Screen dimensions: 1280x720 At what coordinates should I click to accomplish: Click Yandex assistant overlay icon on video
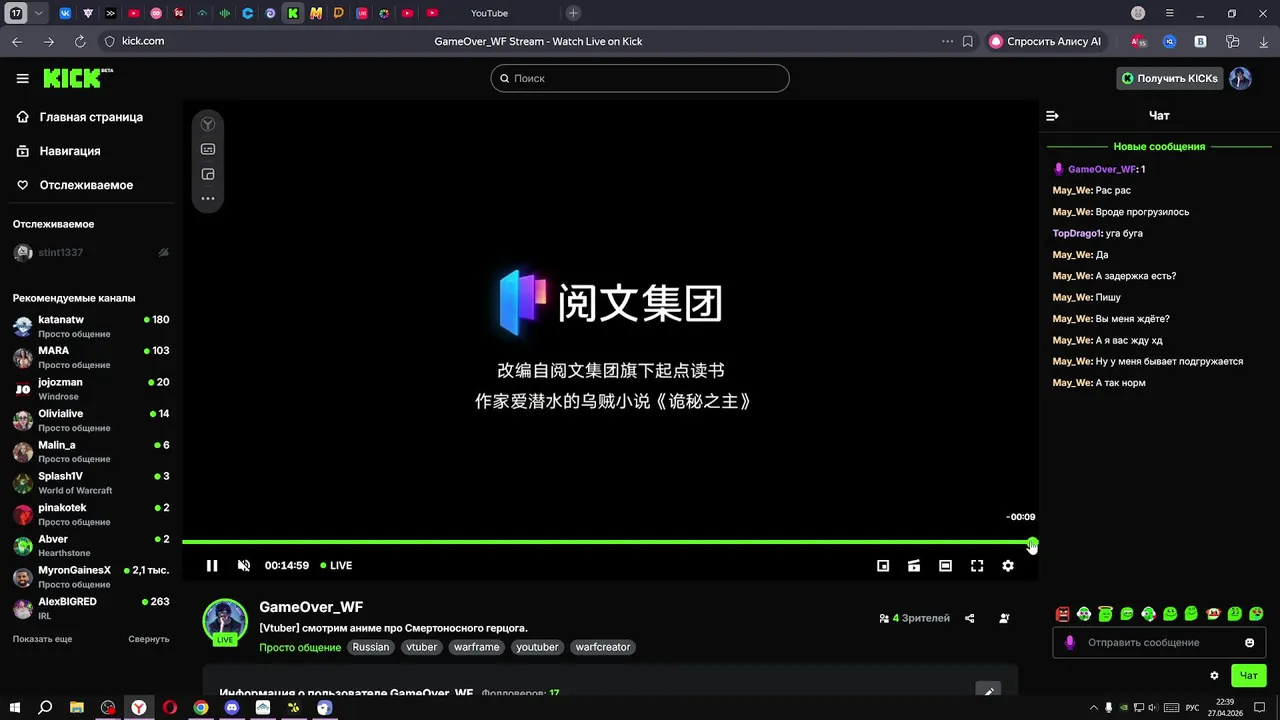pyautogui.click(x=208, y=124)
